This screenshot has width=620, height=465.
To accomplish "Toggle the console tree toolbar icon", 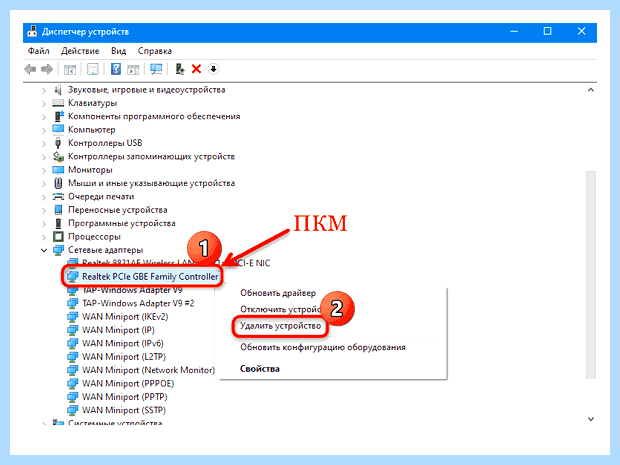I will [70, 70].
